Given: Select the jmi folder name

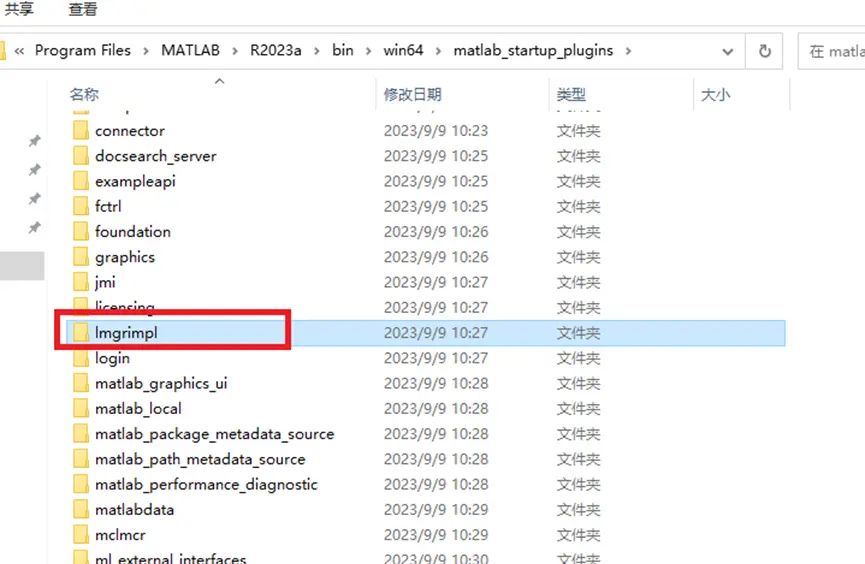Looking at the screenshot, I should [x=105, y=283].
